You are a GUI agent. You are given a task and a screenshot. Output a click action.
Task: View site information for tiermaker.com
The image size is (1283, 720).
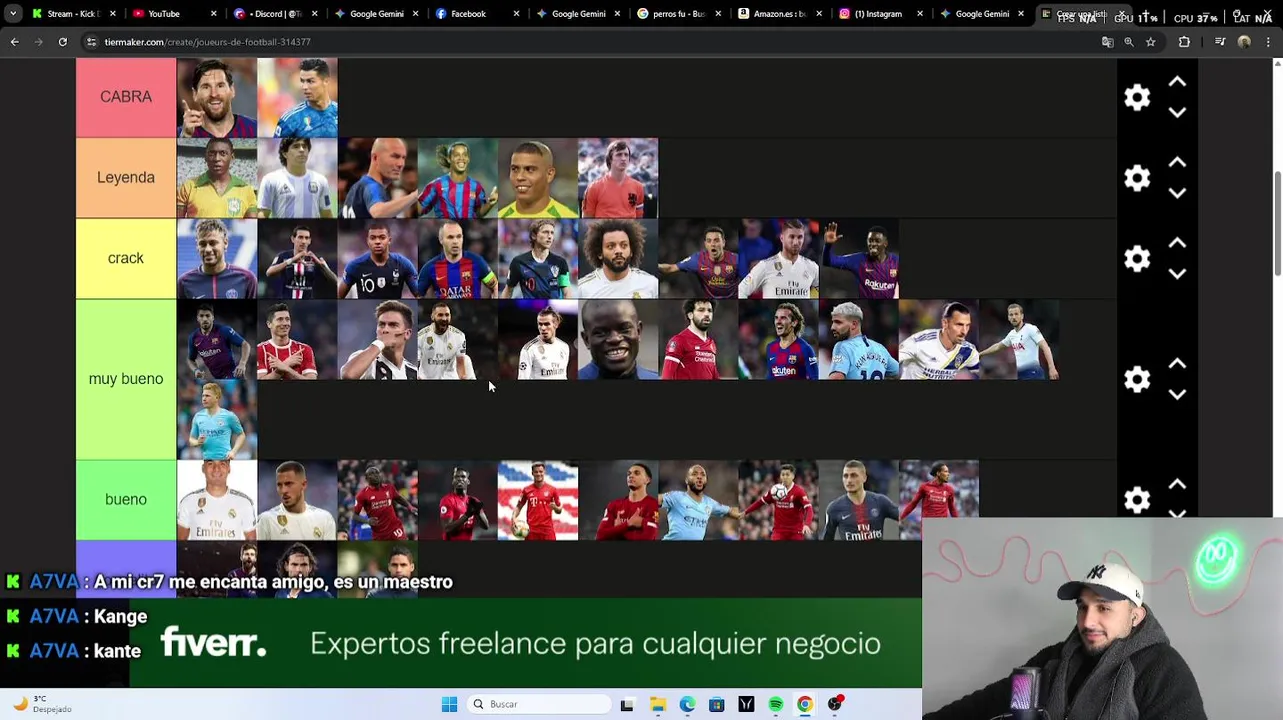pos(92,42)
